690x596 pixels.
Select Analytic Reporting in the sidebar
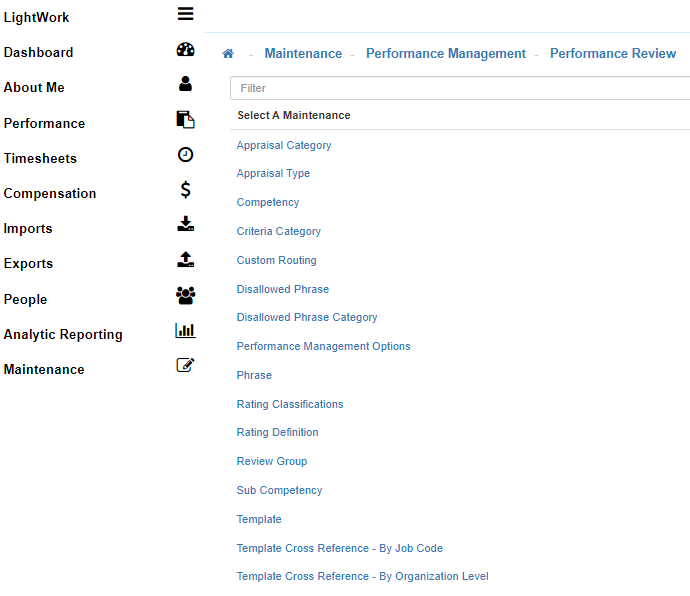(x=63, y=335)
